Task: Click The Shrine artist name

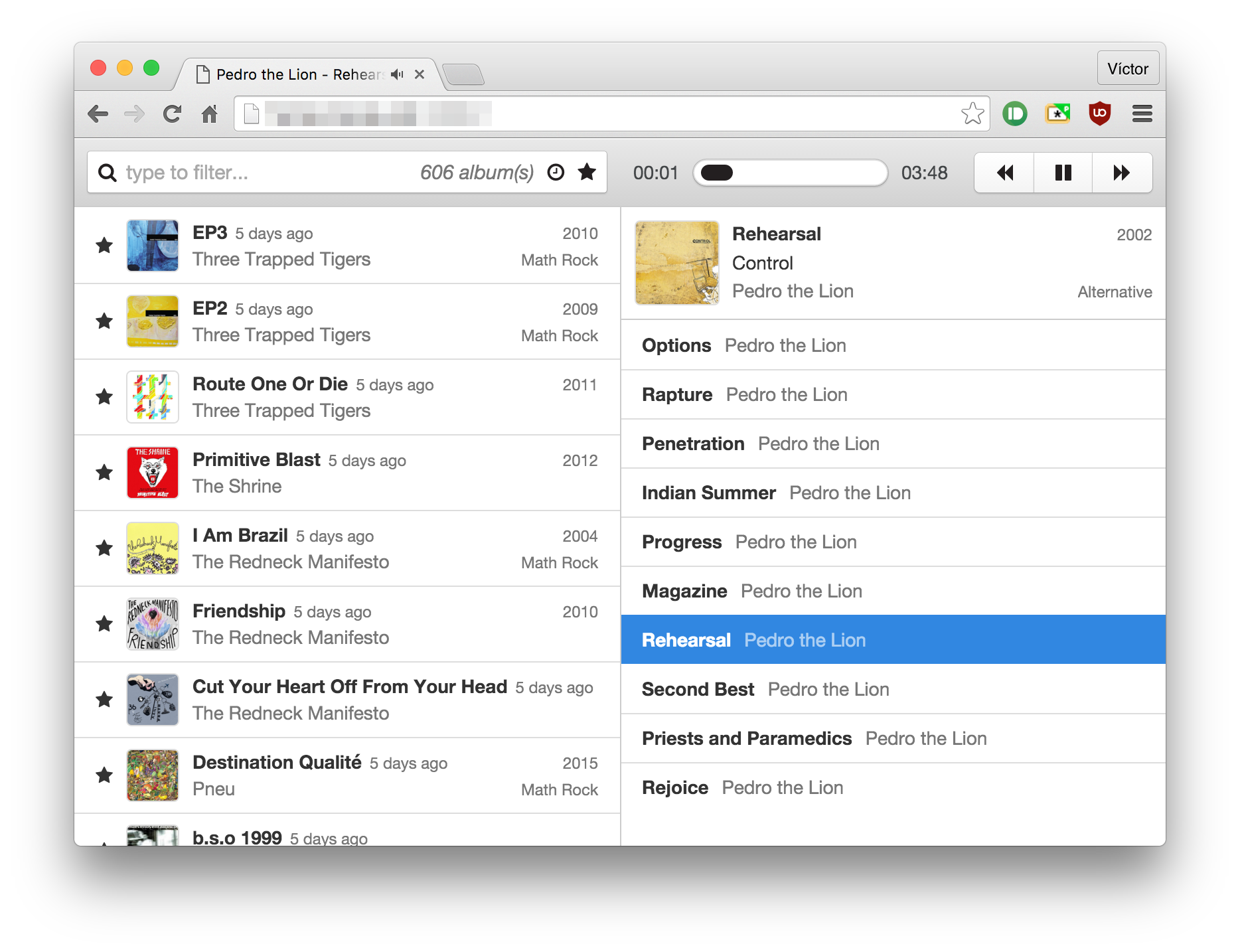Action: click(237, 486)
